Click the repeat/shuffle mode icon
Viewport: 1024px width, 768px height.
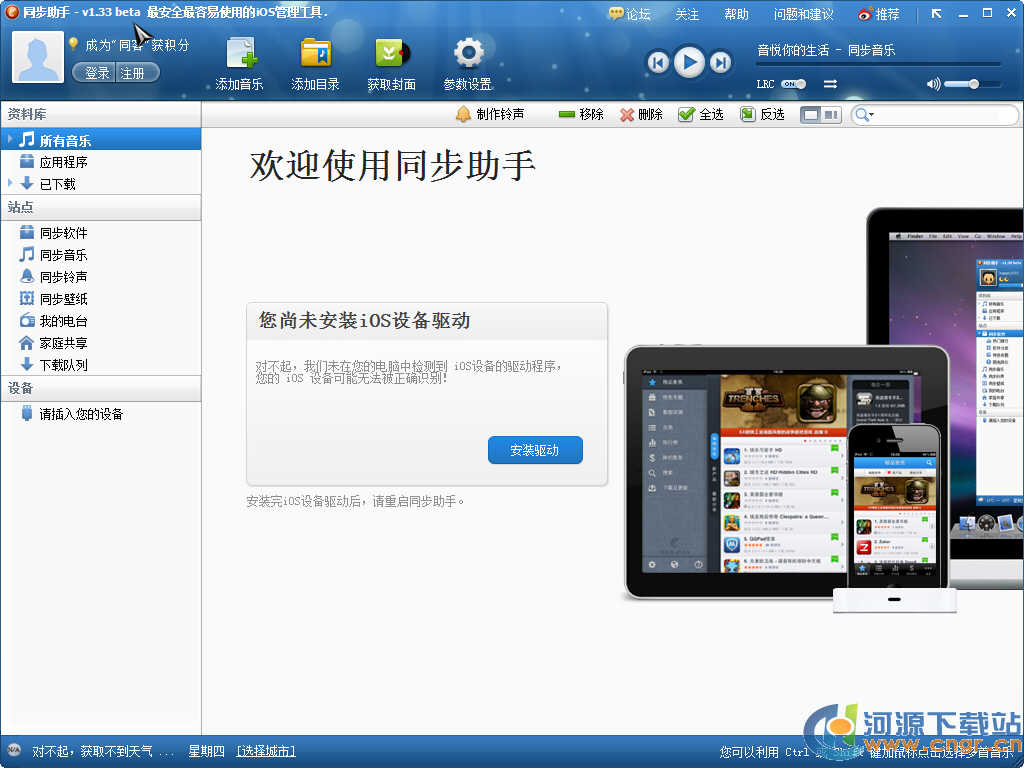click(x=830, y=84)
